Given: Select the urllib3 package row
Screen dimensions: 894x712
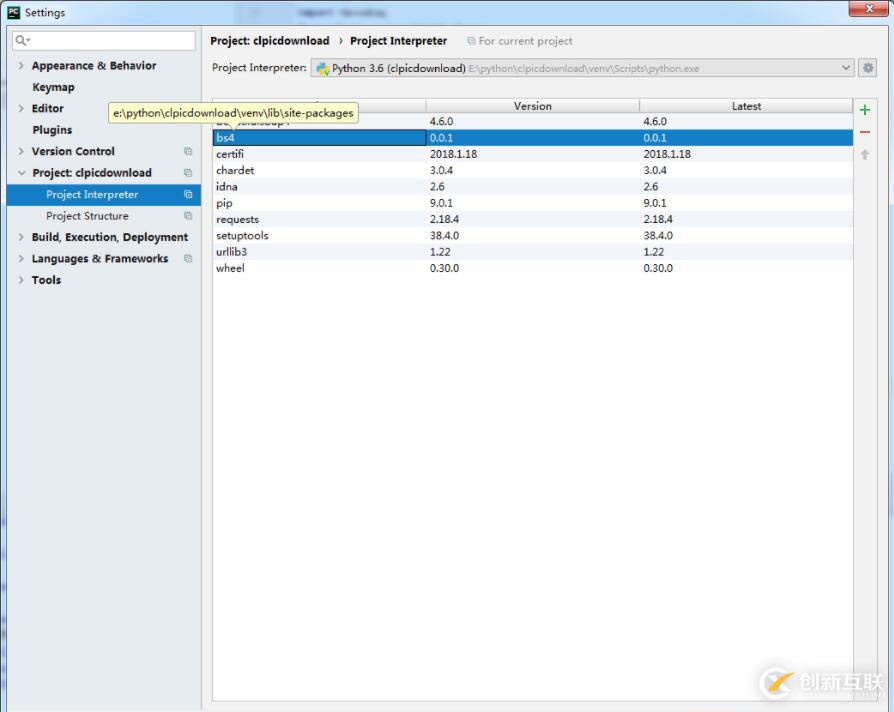Looking at the screenshot, I should 533,251.
